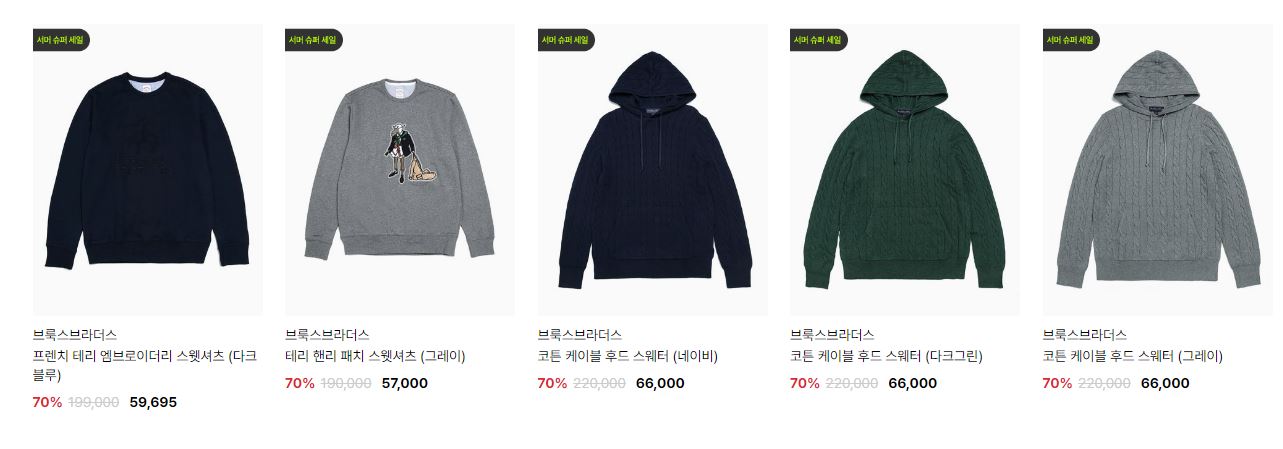Open product title 테리 핸리 패치 스웻셔츠 (그레이)
1283x449 pixels.
coord(375,356)
